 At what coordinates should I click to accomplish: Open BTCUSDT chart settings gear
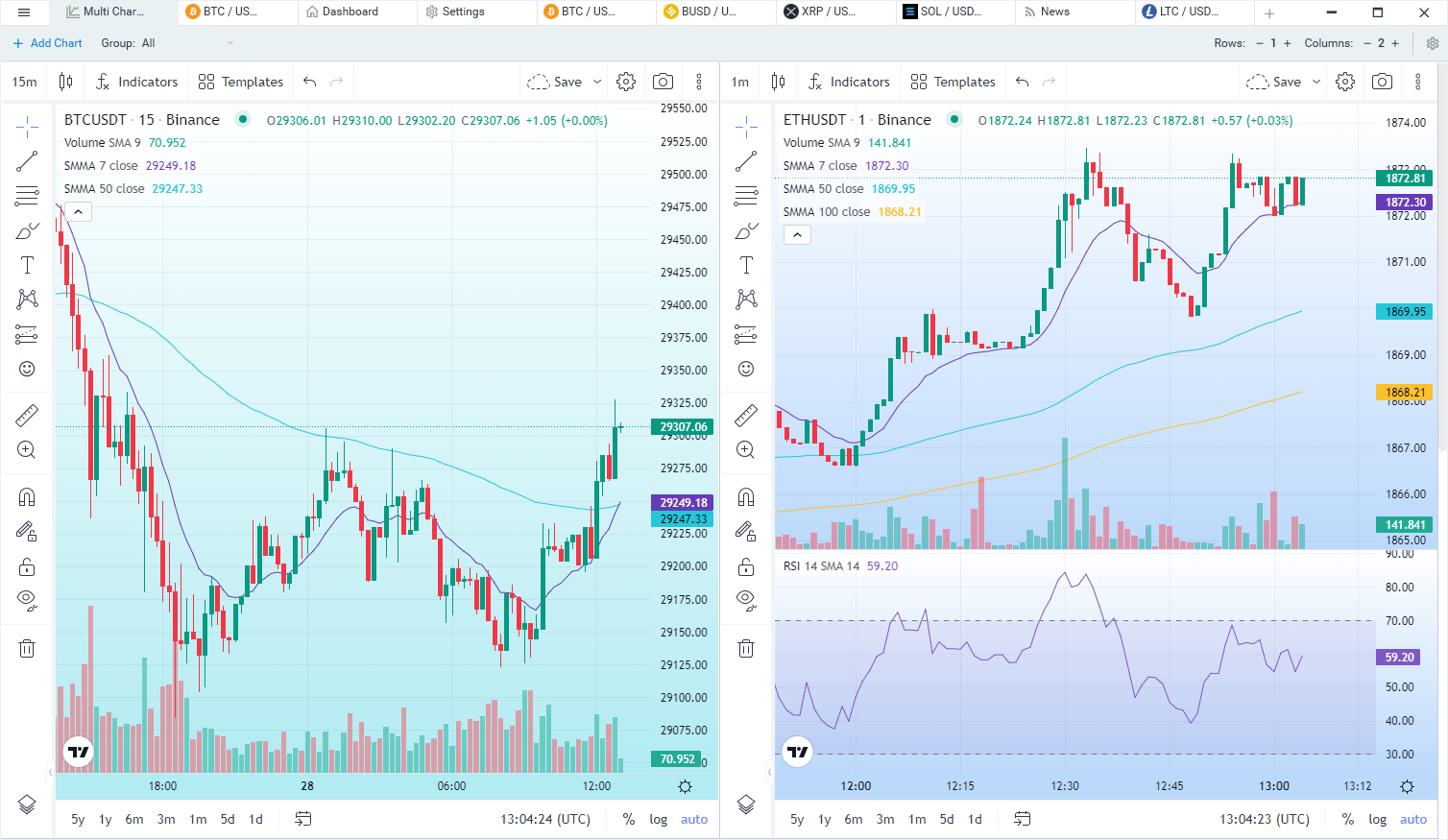(626, 82)
